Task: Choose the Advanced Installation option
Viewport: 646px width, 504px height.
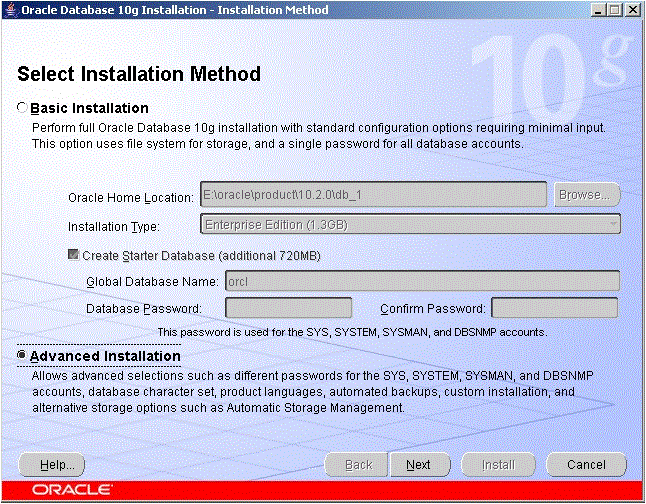Action: (x=23, y=356)
